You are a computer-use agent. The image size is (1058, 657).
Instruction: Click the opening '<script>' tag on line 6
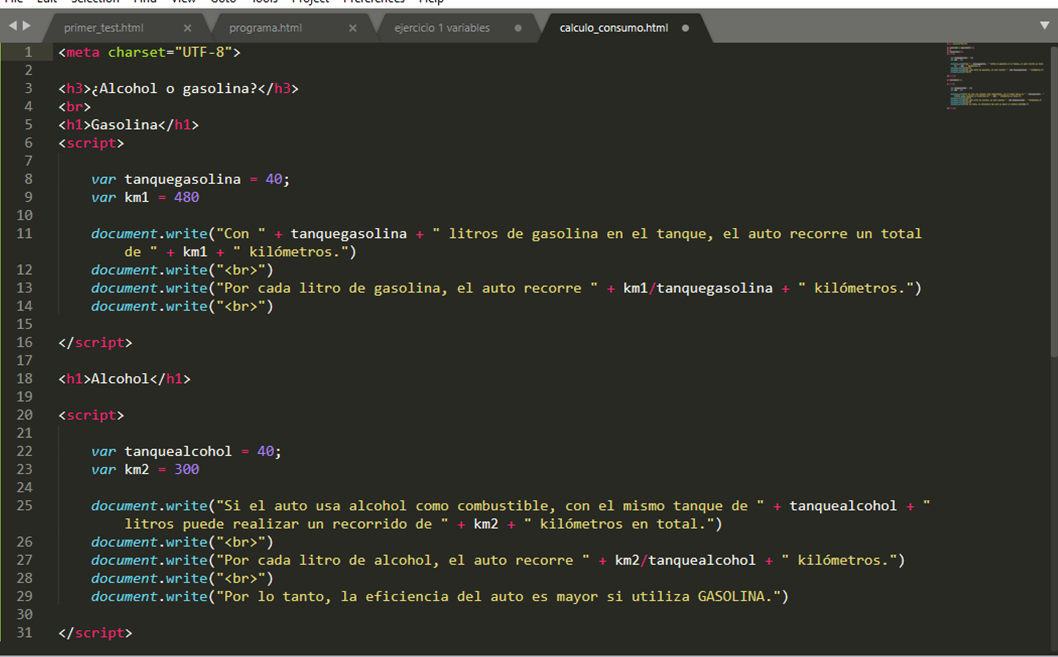[x=91, y=143]
